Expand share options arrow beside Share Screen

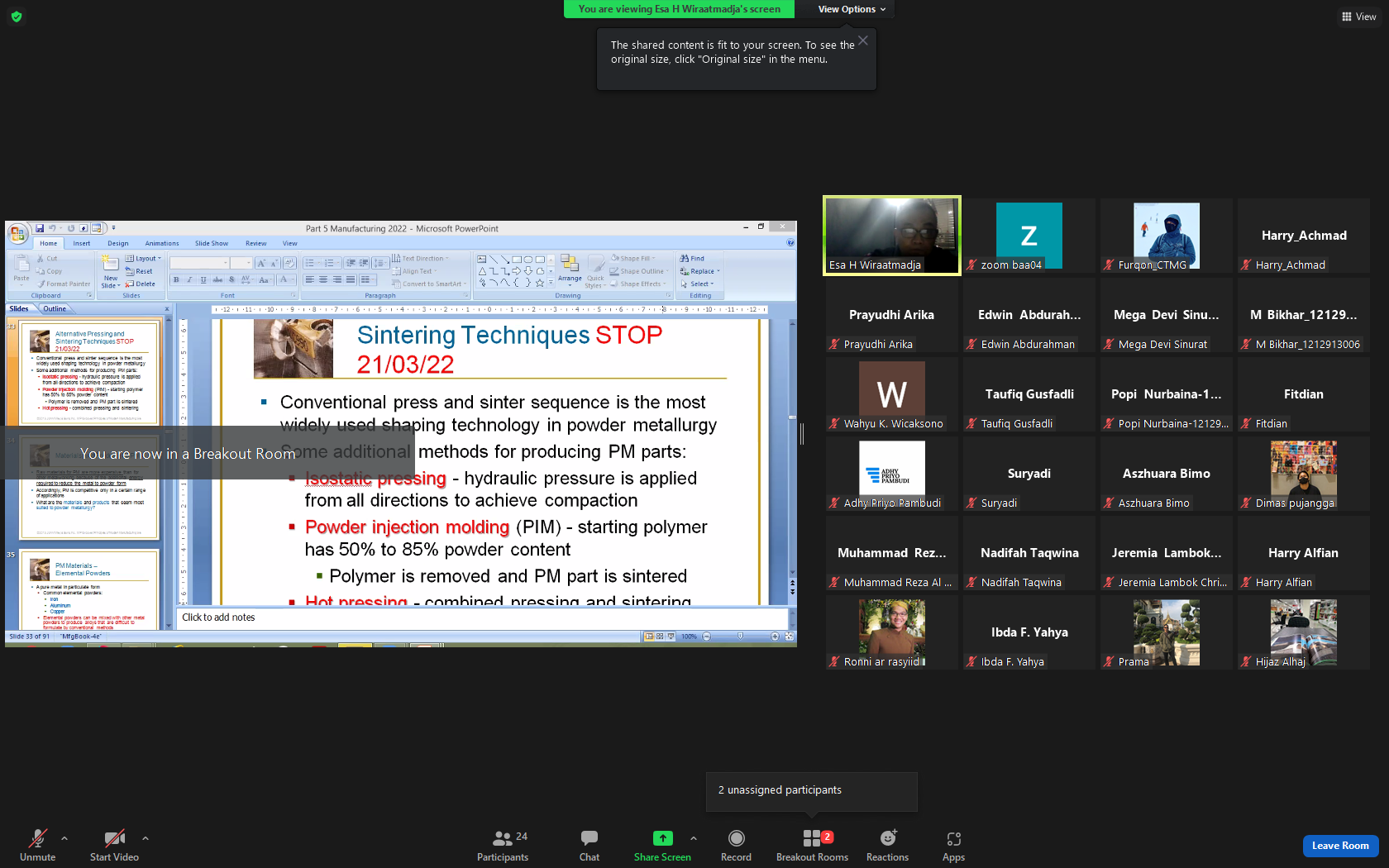pyautogui.click(x=694, y=838)
